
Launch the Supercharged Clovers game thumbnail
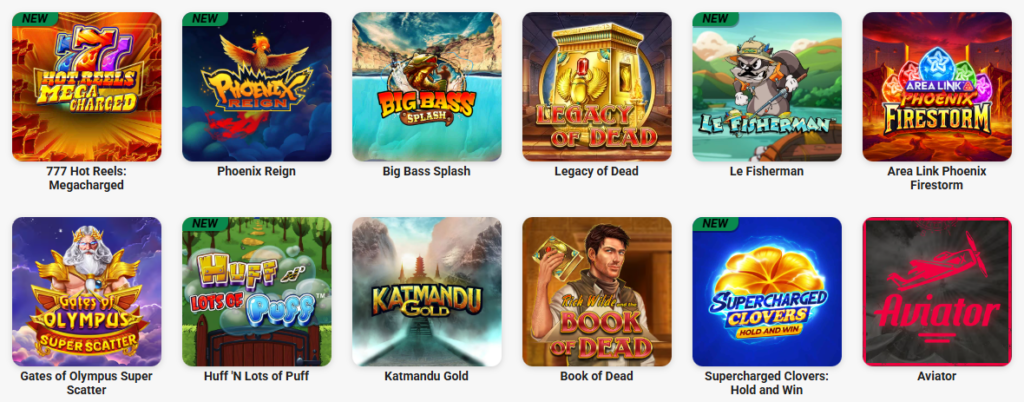[767, 292]
